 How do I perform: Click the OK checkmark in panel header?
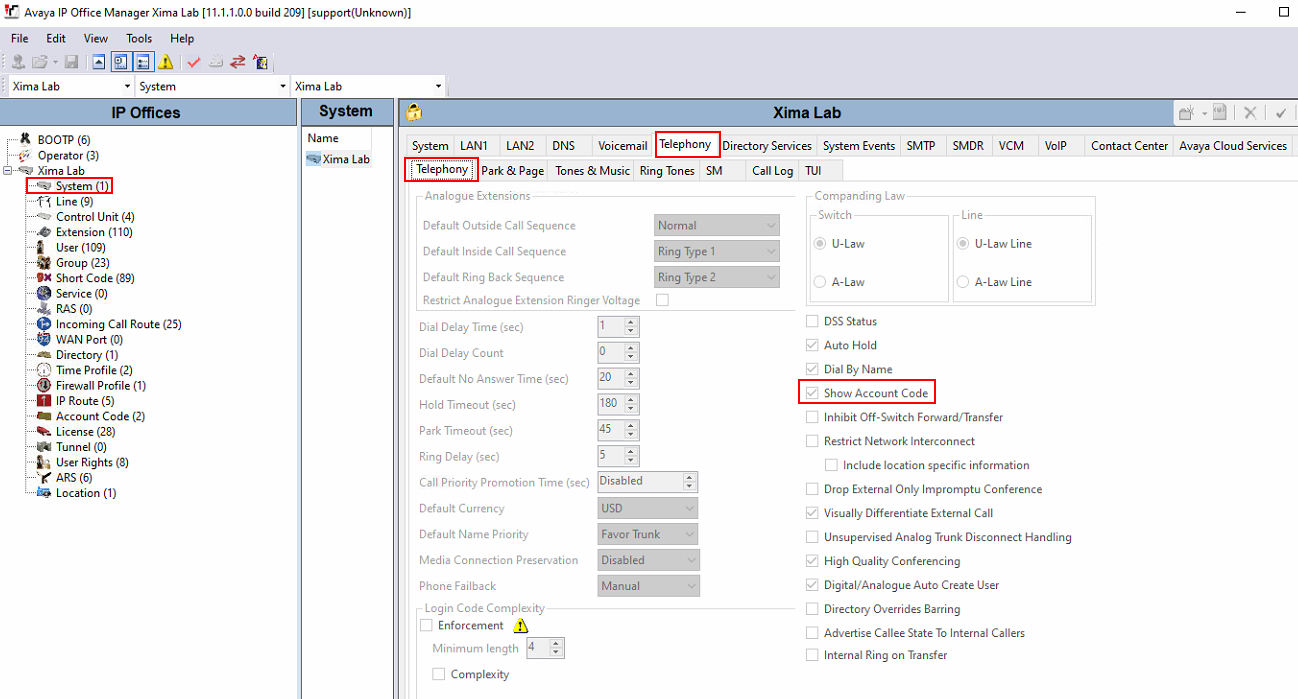[x=1279, y=112]
